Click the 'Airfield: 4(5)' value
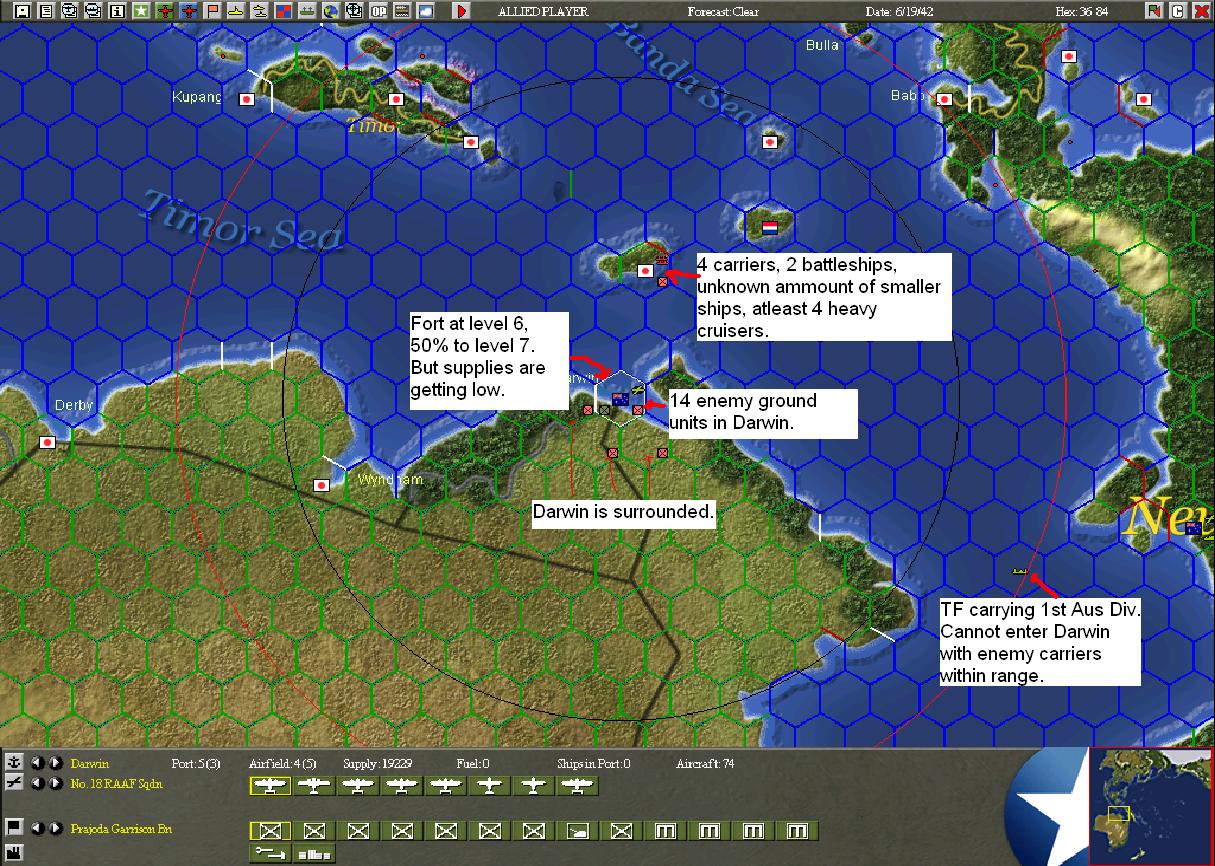The image size is (1215, 866). [x=283, y=764]
